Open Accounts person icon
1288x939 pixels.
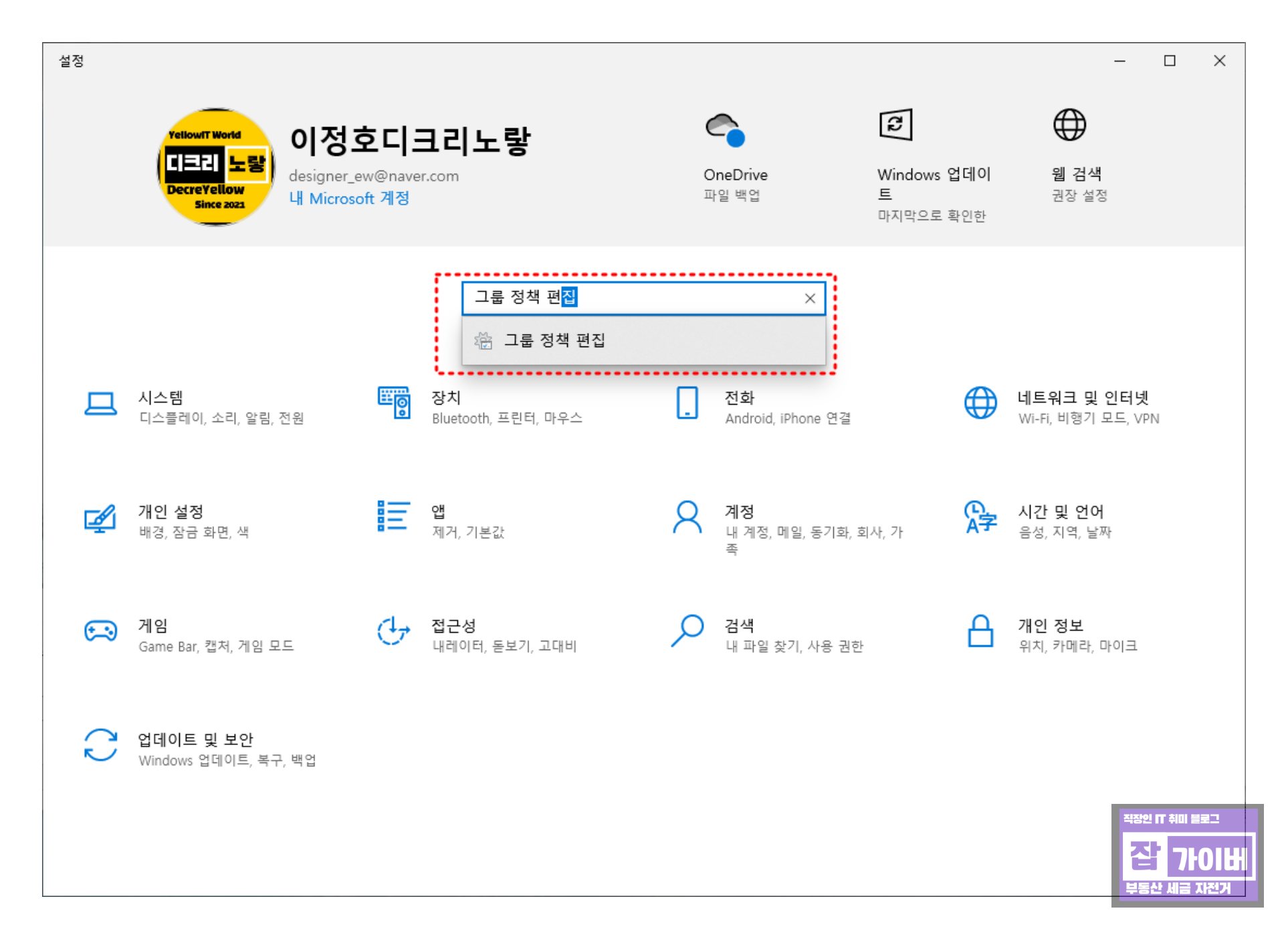tap(687, 517)
